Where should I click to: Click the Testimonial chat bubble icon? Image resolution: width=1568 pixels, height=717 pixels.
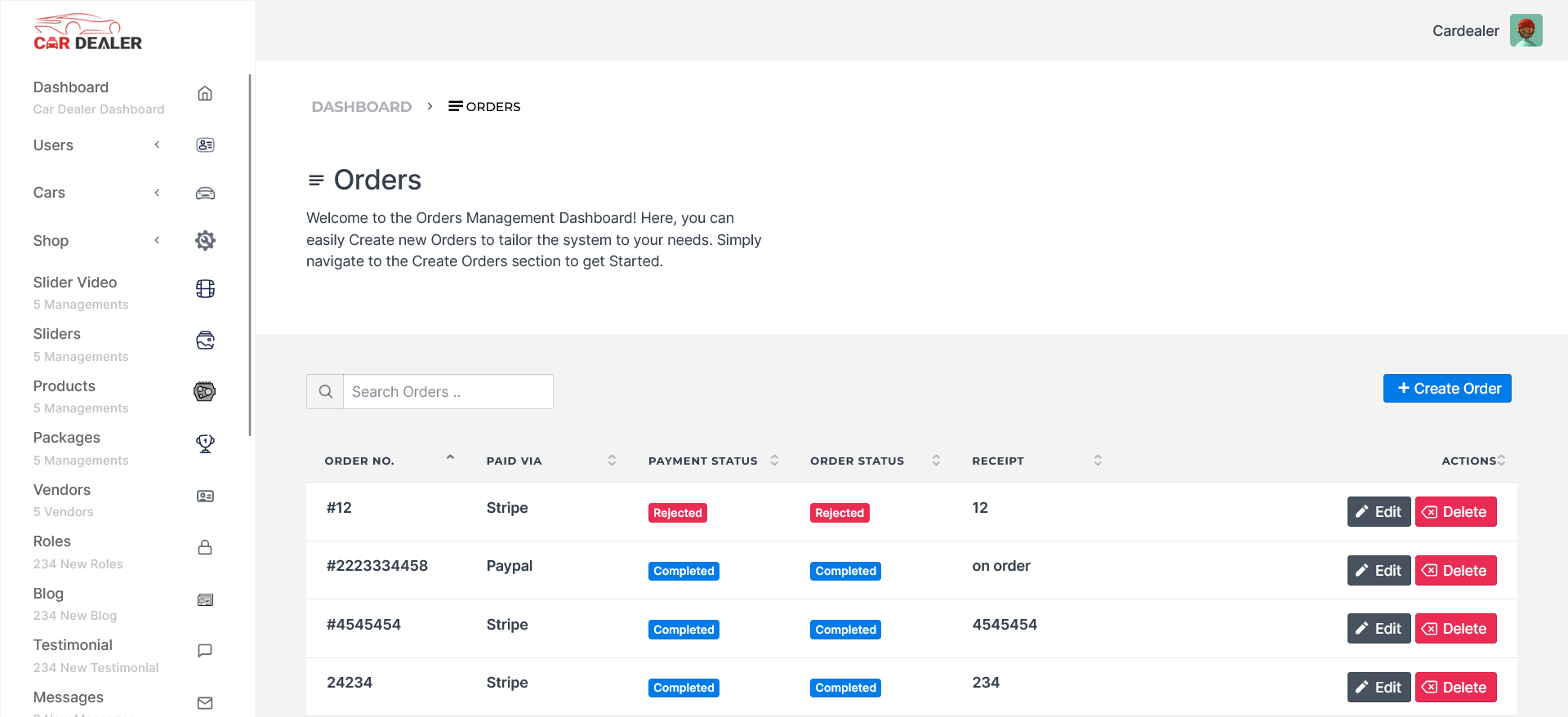(x=205, y=651)
